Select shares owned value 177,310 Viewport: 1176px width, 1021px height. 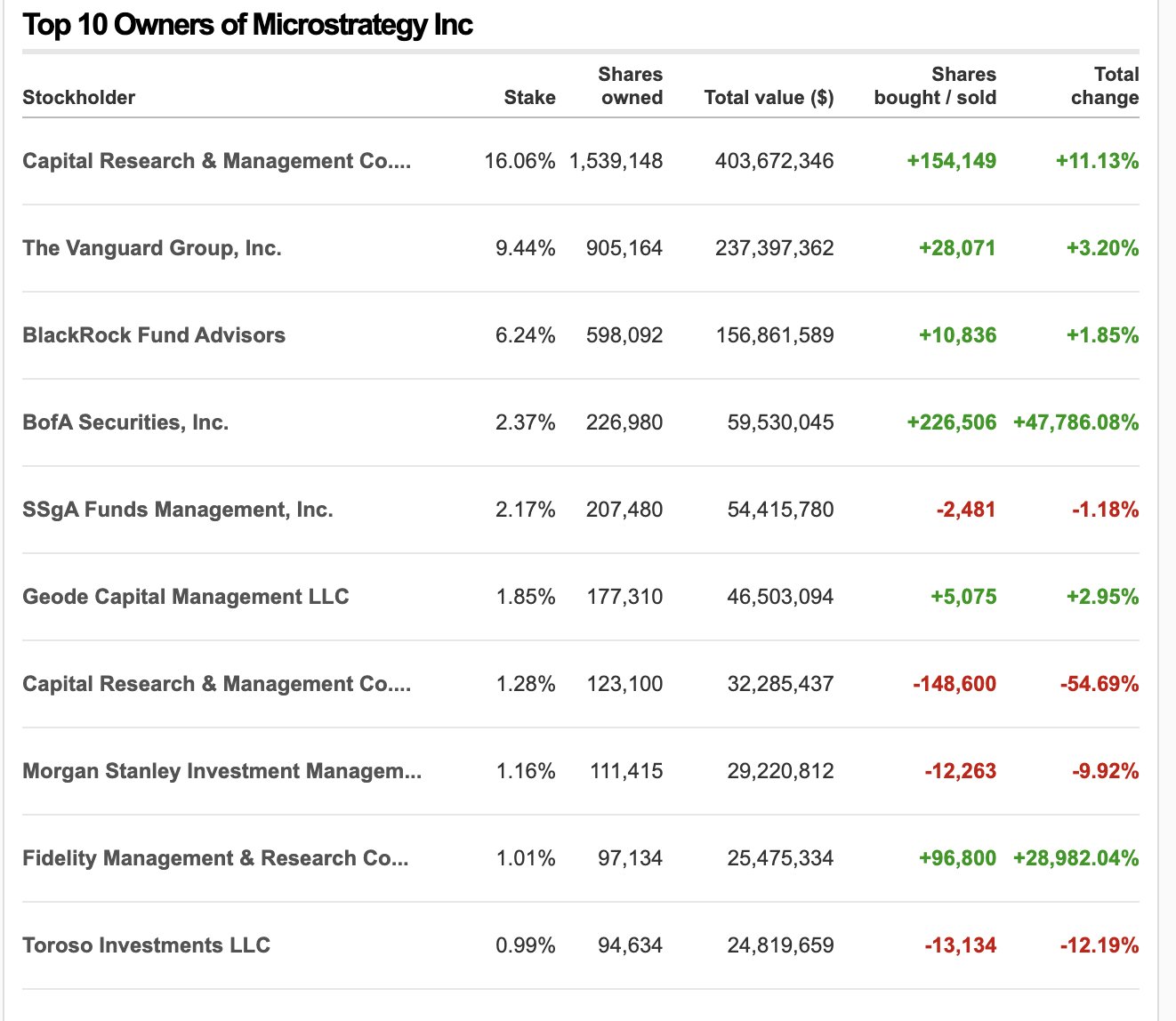click(x=624, y=597)
